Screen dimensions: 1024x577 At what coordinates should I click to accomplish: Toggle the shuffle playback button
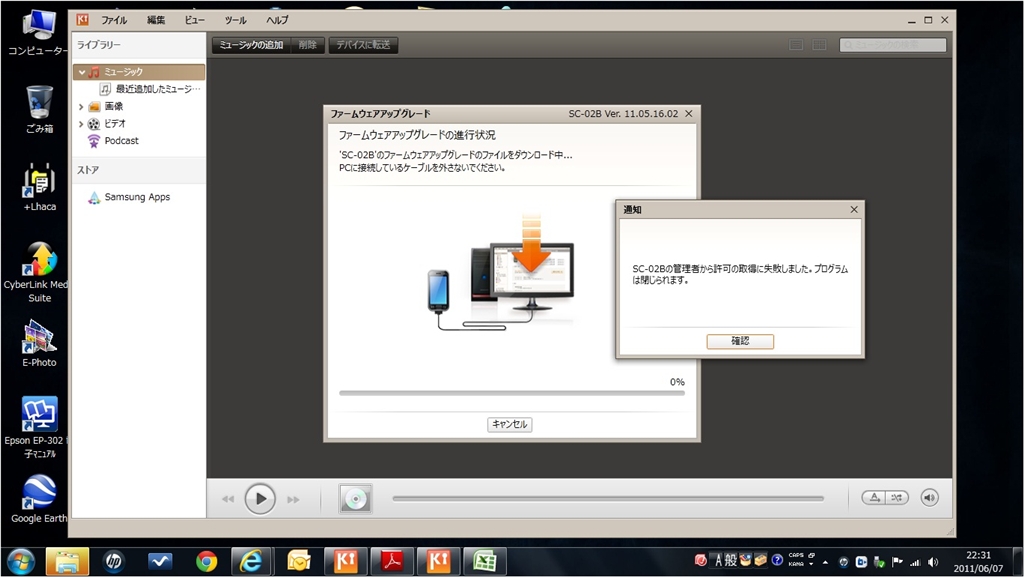pyautogui.click(x=898, y=497)
